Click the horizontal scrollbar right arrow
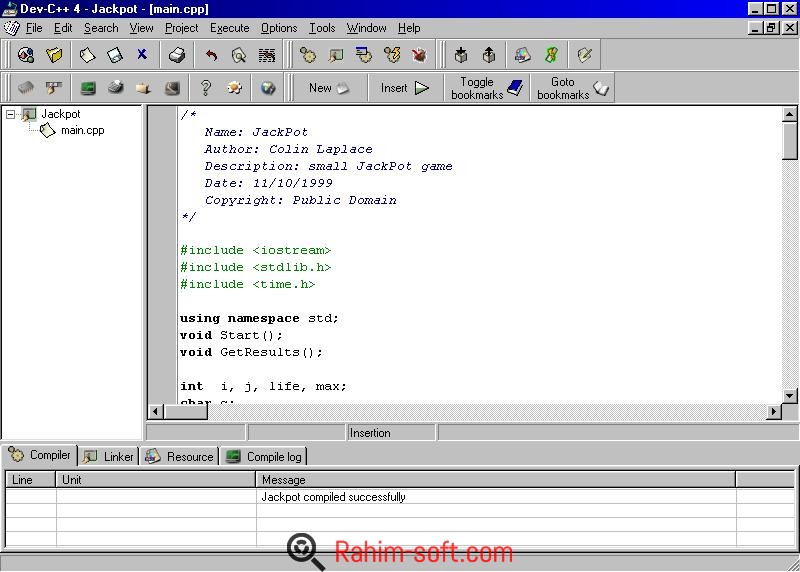This screenshot has width=800, height=572. coord(774,411)
